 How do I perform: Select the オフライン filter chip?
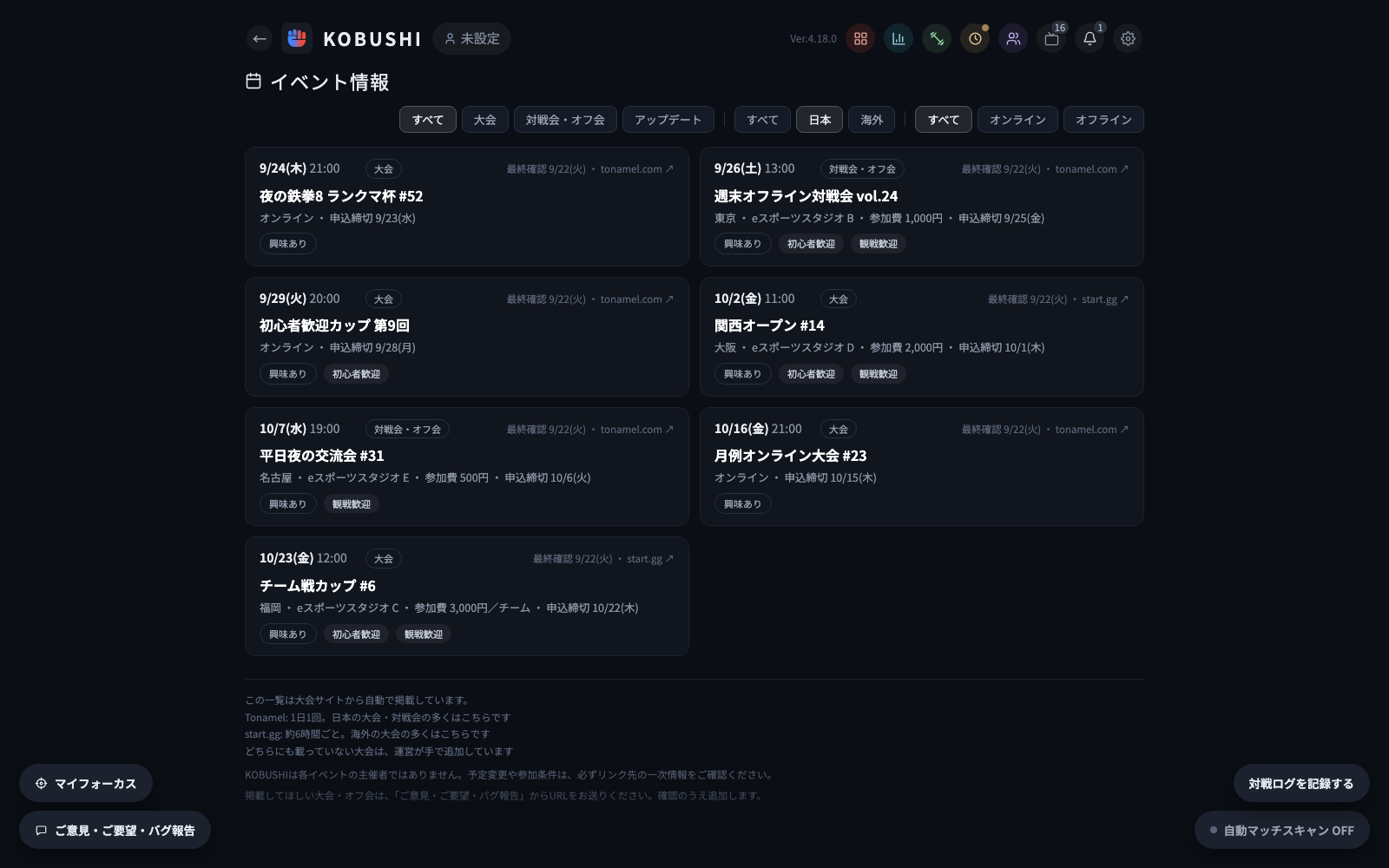[1103, 120]
